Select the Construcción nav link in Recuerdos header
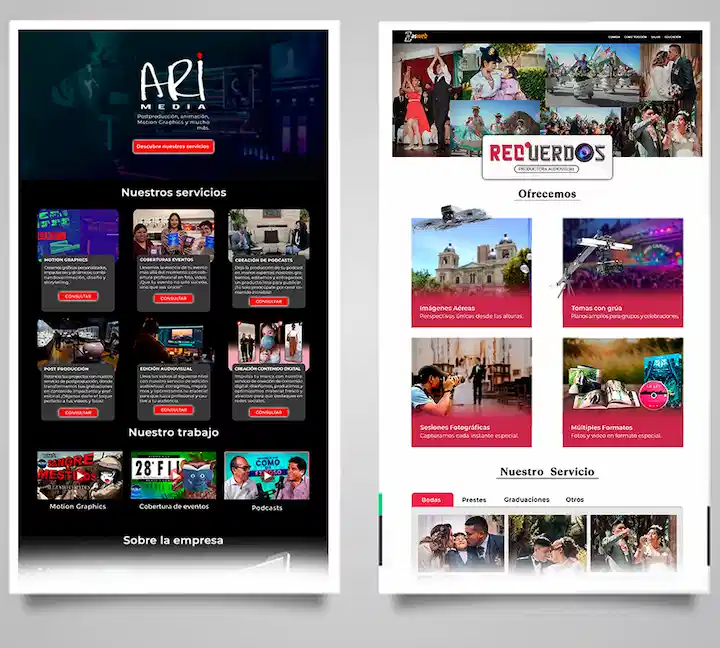Screen dimensions: 720x648 636,37
